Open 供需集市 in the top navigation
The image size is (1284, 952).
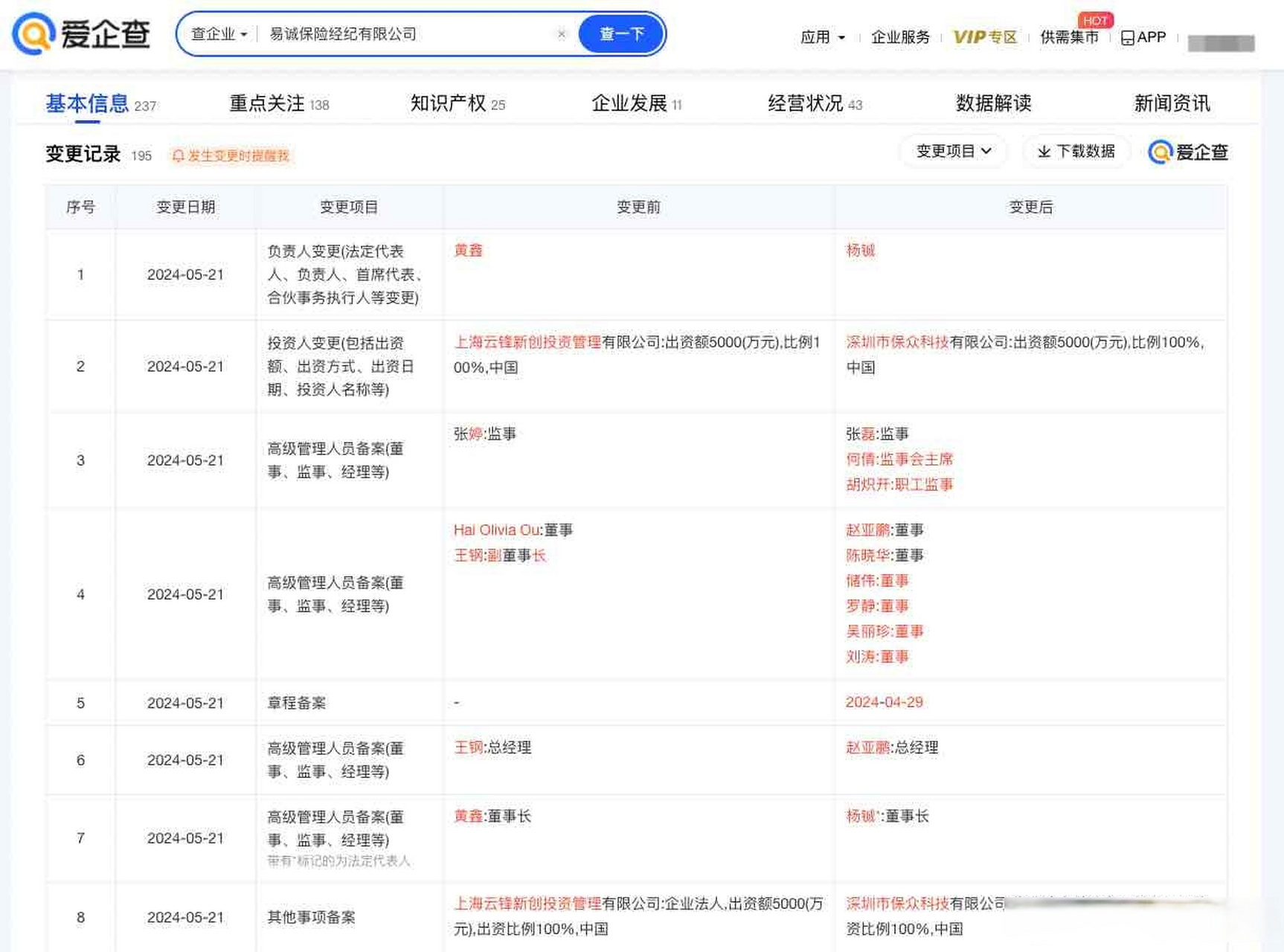tap(1069, 37)
